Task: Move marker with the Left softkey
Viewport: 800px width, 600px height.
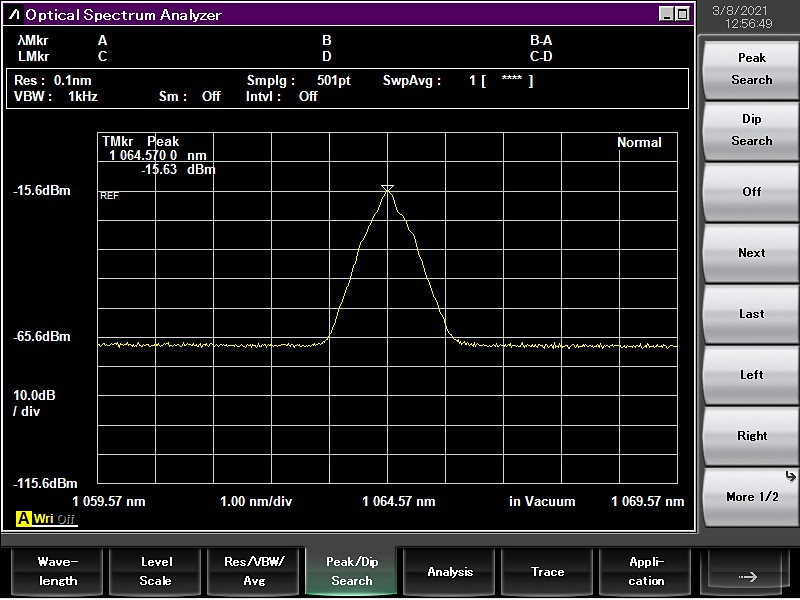Action: (x=751, y=375)
